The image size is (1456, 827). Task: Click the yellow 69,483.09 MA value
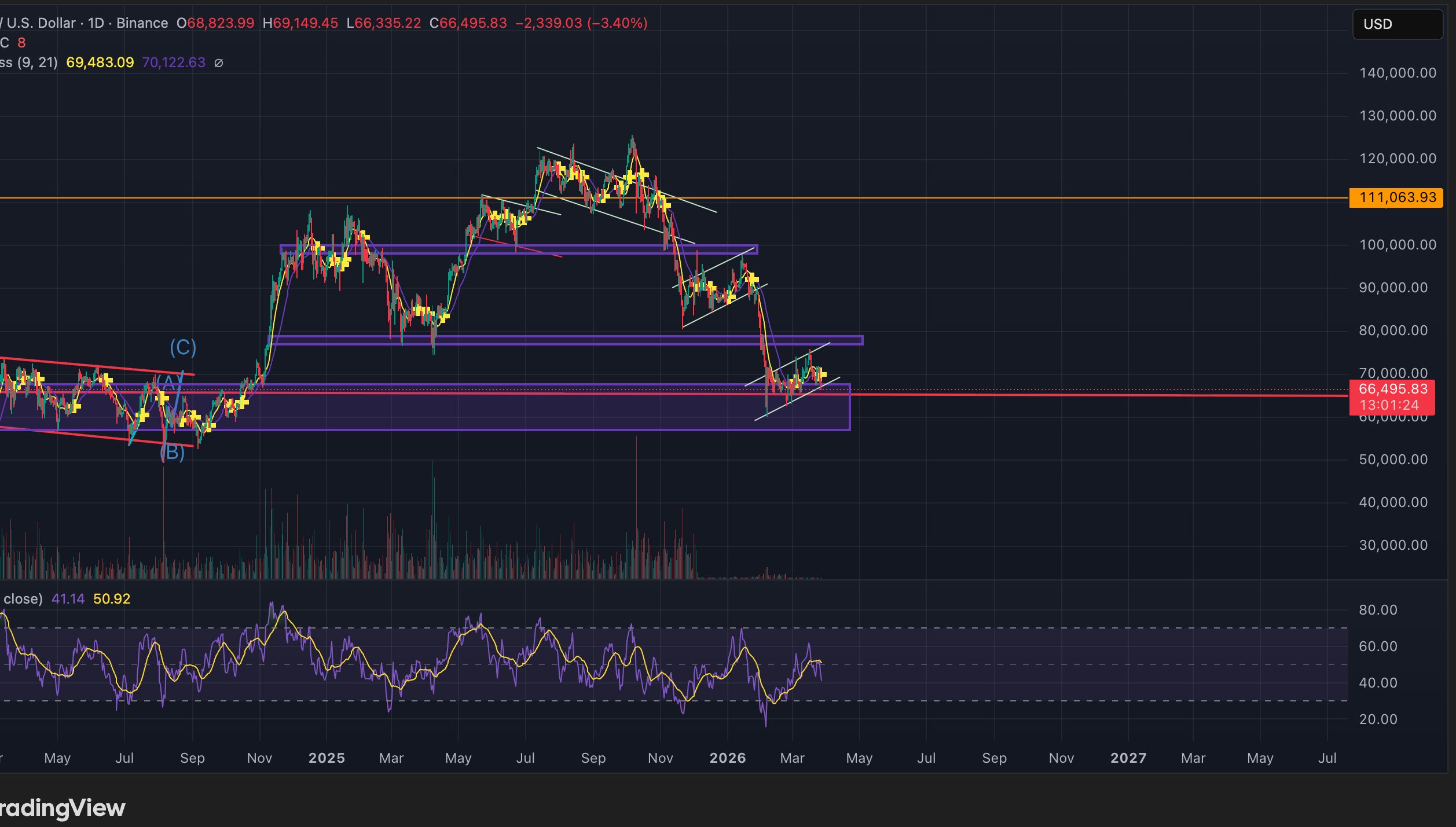[100, 63]
